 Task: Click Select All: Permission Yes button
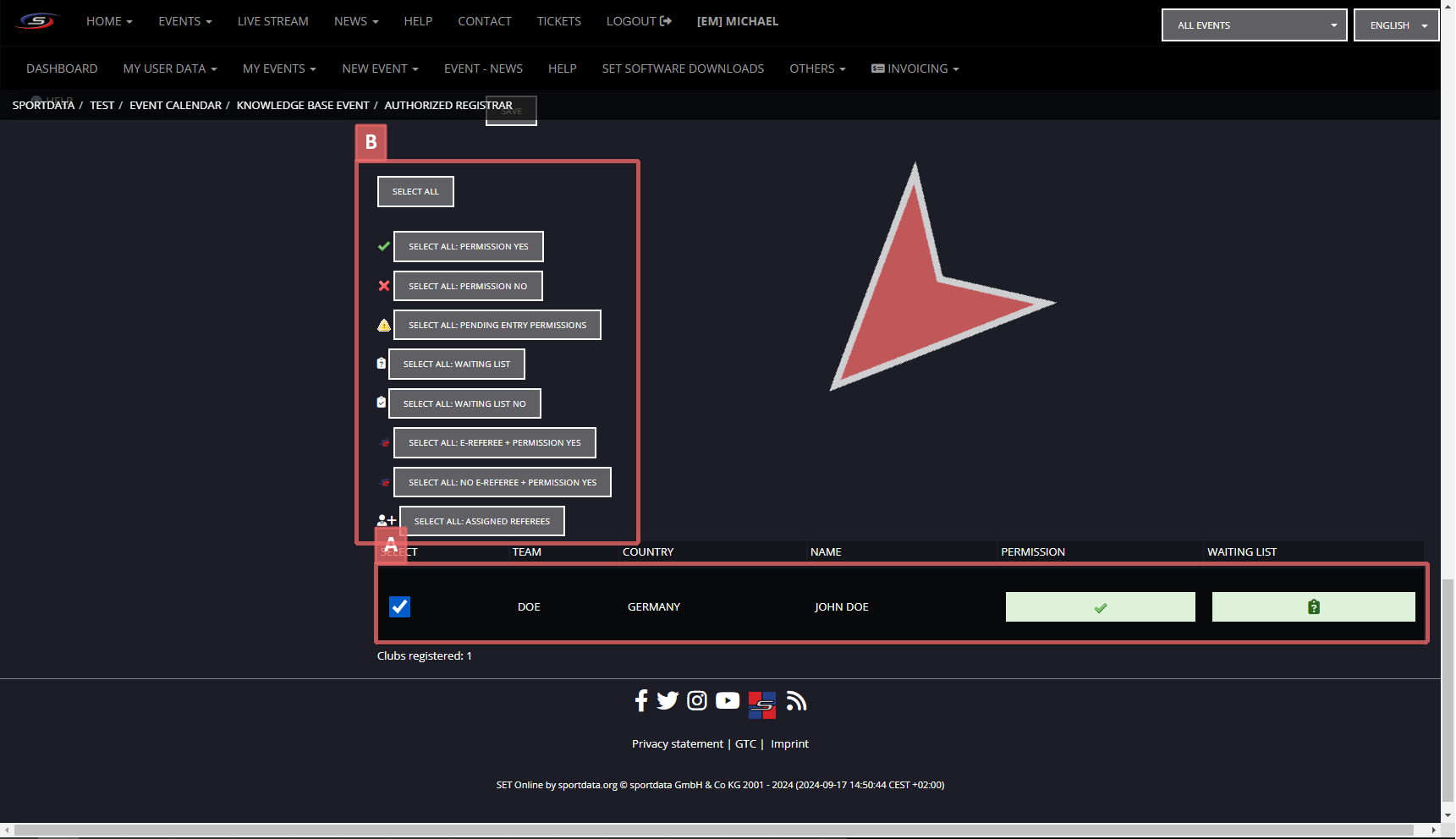[x=468, y=247]
